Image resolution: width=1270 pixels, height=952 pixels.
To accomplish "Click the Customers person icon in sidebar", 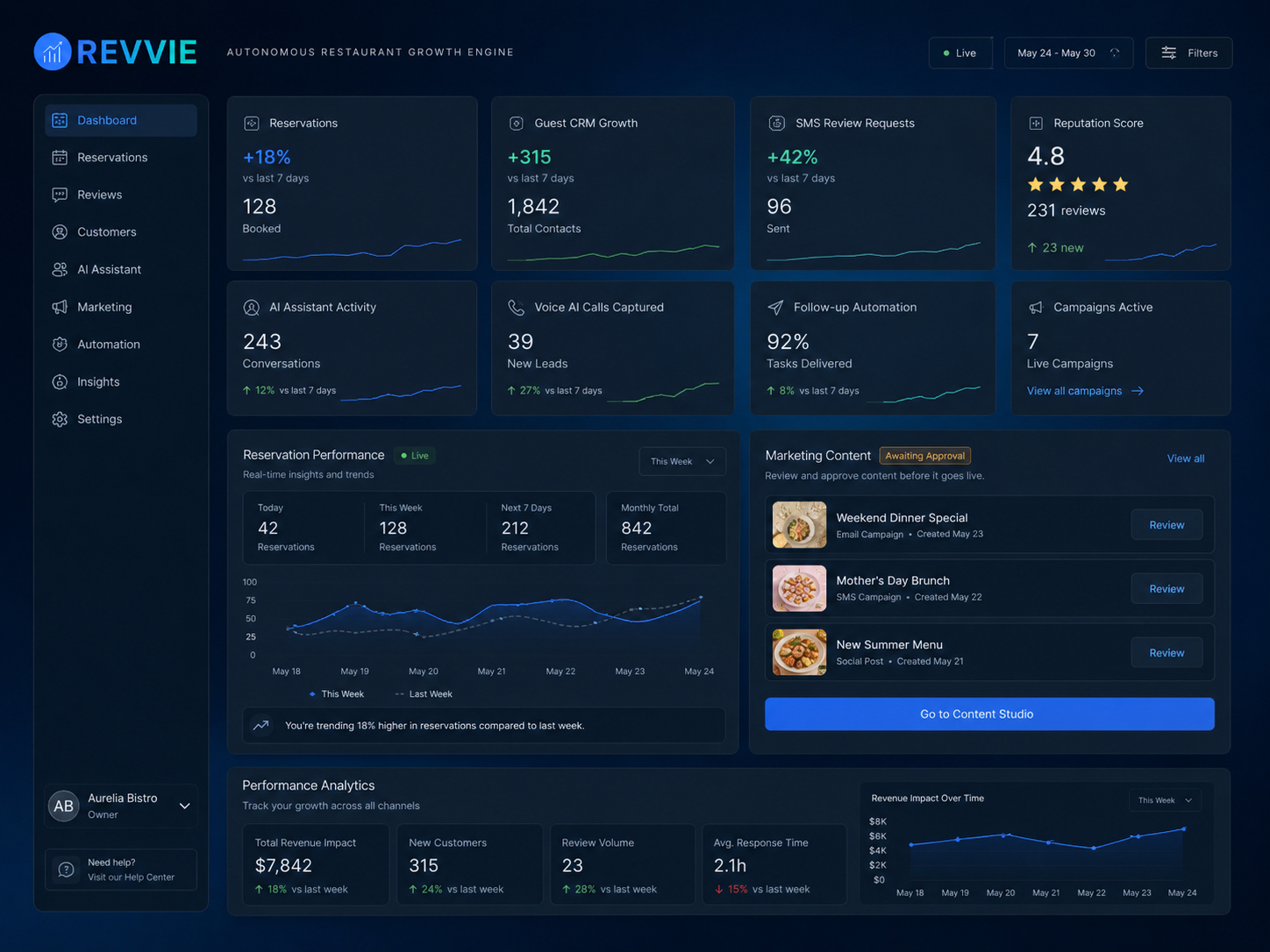I will 60,232.
